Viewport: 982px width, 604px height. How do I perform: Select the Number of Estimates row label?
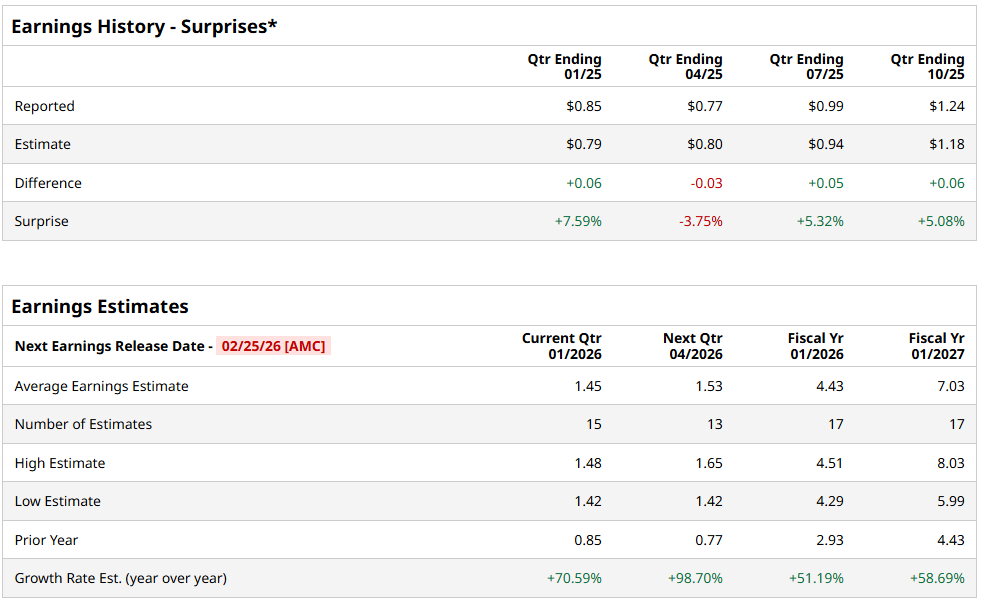coord(84,424)
